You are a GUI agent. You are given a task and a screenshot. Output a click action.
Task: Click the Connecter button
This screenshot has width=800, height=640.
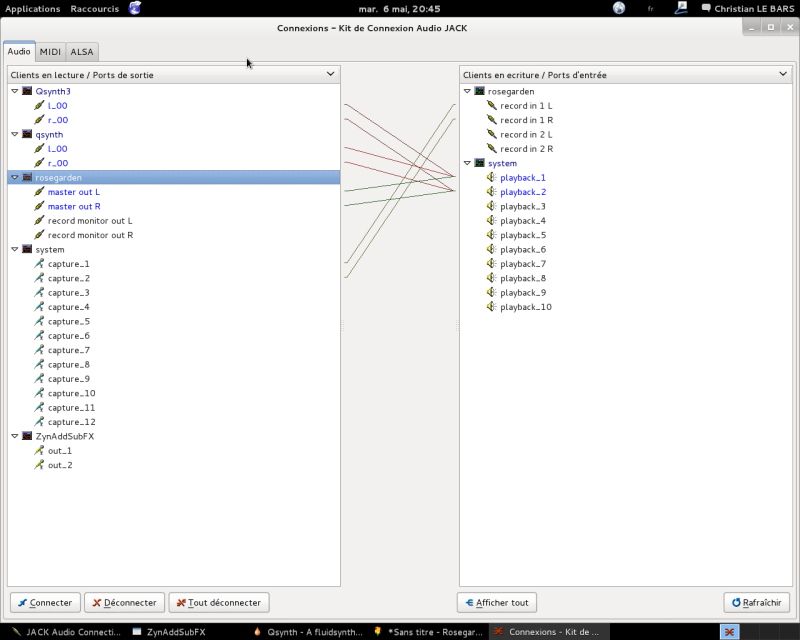point(45,603)
